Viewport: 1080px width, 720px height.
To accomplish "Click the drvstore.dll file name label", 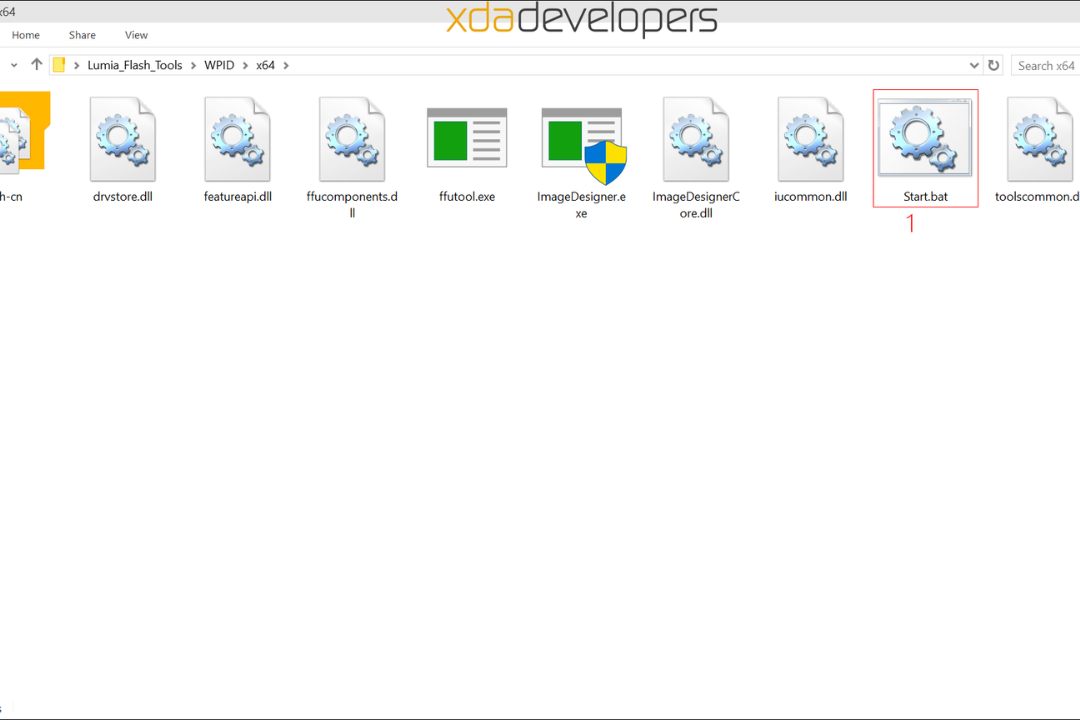I will point(123,196).
